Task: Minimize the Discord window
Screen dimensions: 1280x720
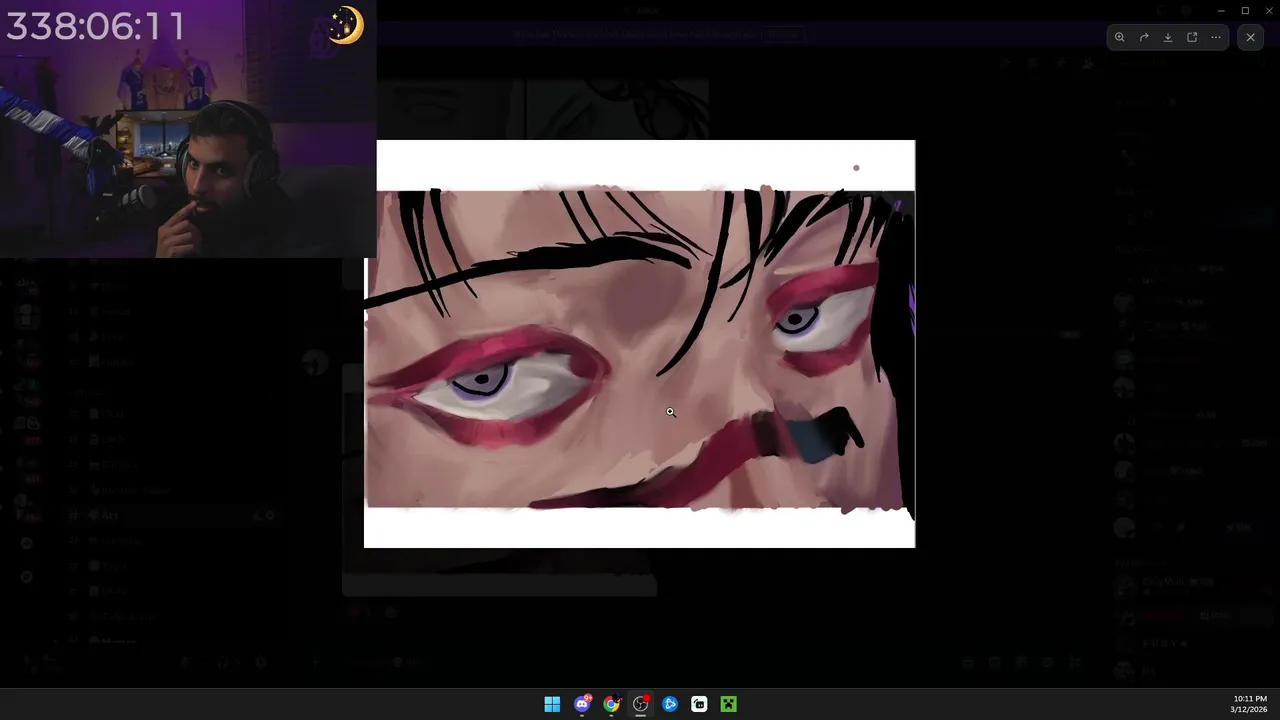Action: point(1221,10)
